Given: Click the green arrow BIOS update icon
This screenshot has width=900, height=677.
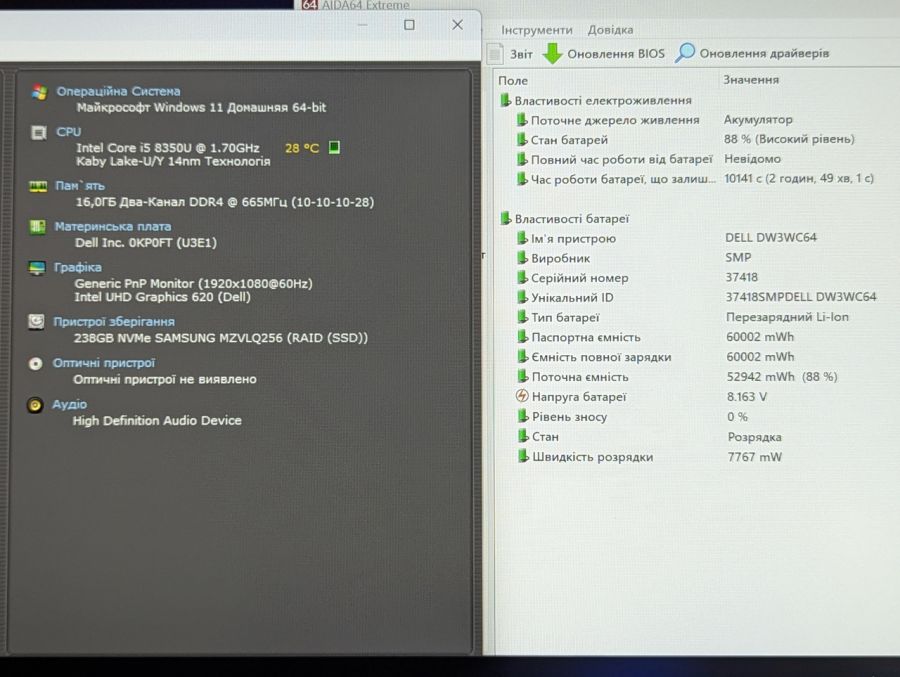Looking at the screenshot, I should coord(553,53).
